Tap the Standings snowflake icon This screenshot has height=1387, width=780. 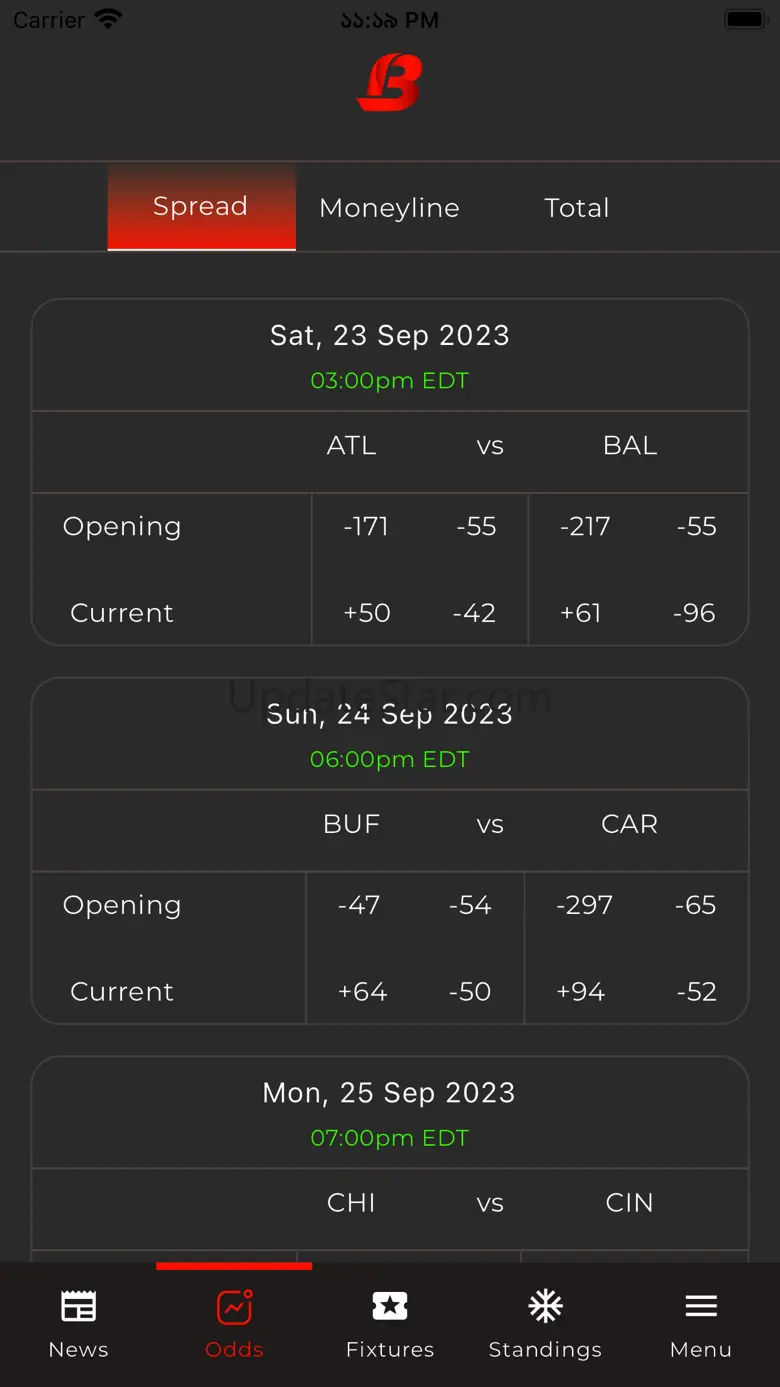[x=545, y=1306]
